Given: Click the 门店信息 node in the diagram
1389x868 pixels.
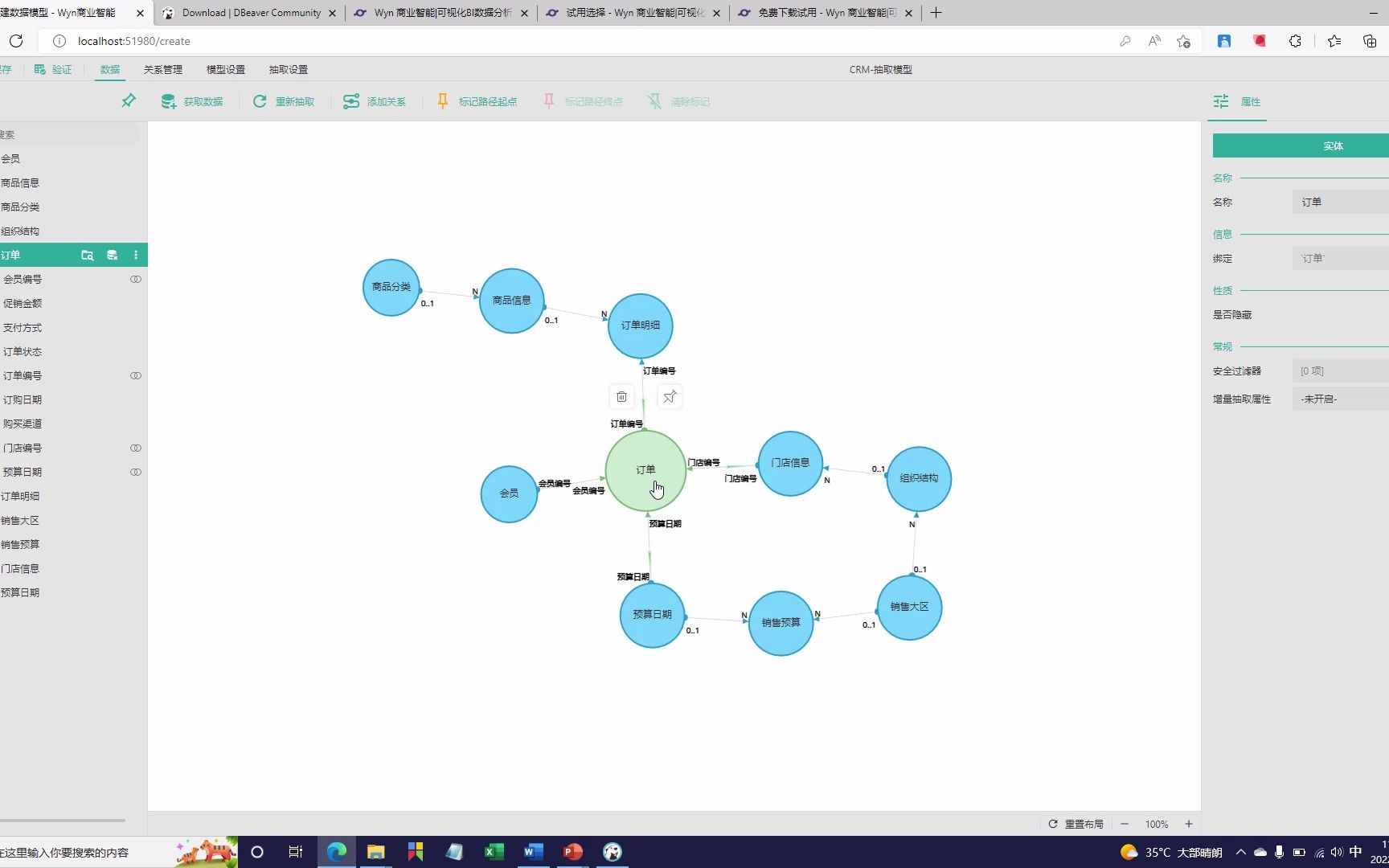Looking at the screenshot, I should pos(790,463).
